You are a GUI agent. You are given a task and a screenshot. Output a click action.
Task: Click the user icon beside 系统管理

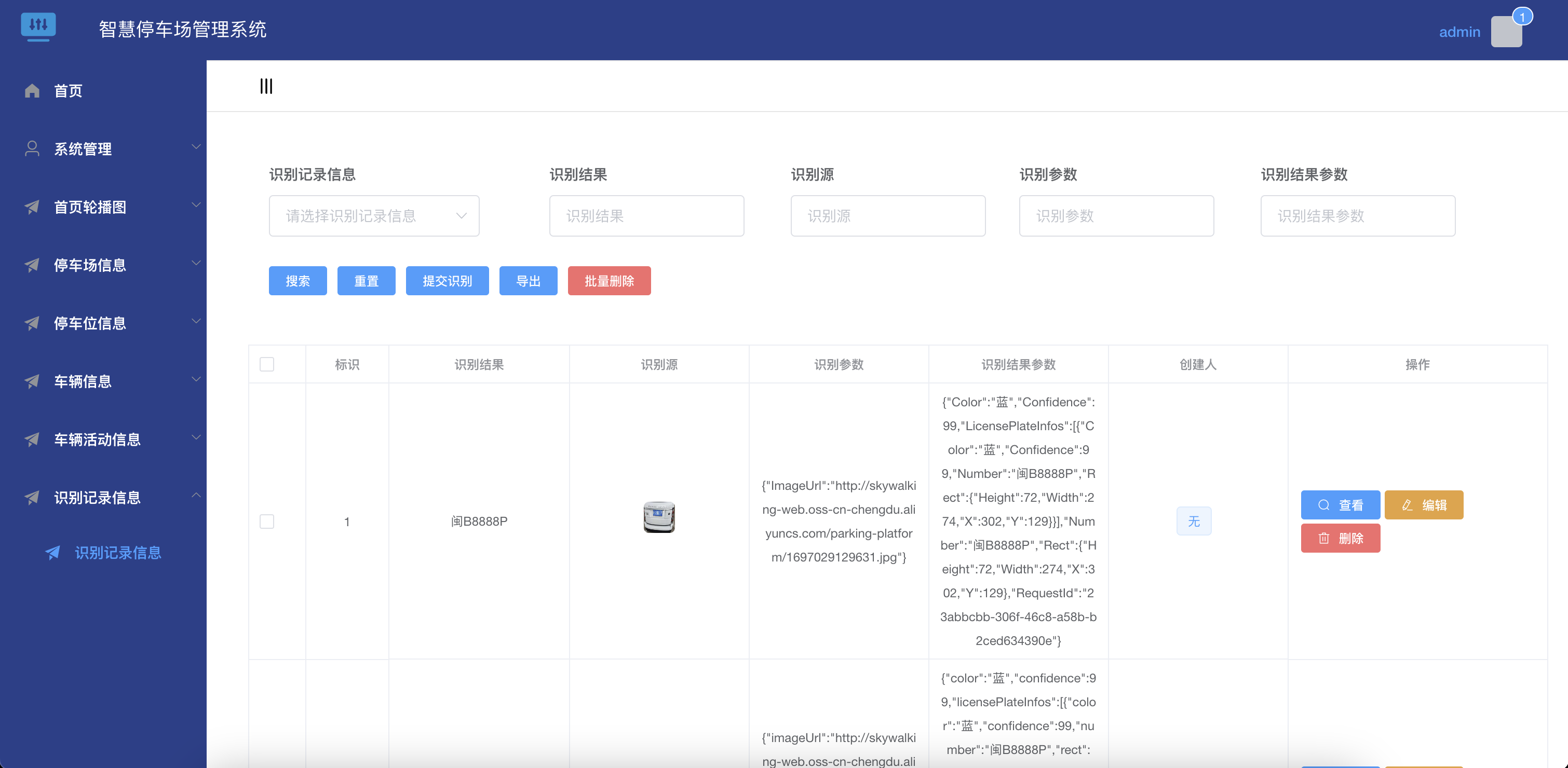(32, 148)
